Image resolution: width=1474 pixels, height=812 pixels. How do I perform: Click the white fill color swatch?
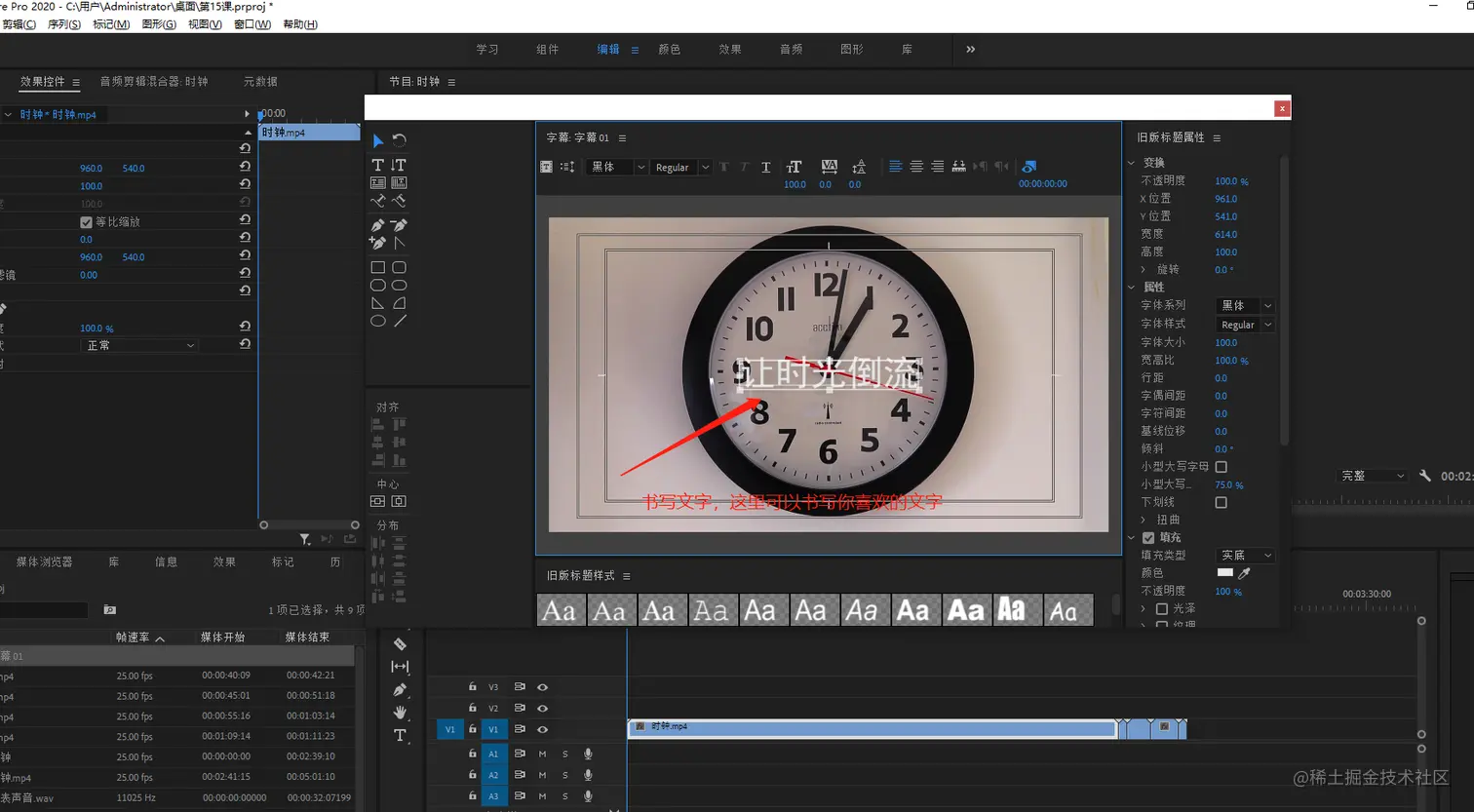click(x=1225, y=573)
